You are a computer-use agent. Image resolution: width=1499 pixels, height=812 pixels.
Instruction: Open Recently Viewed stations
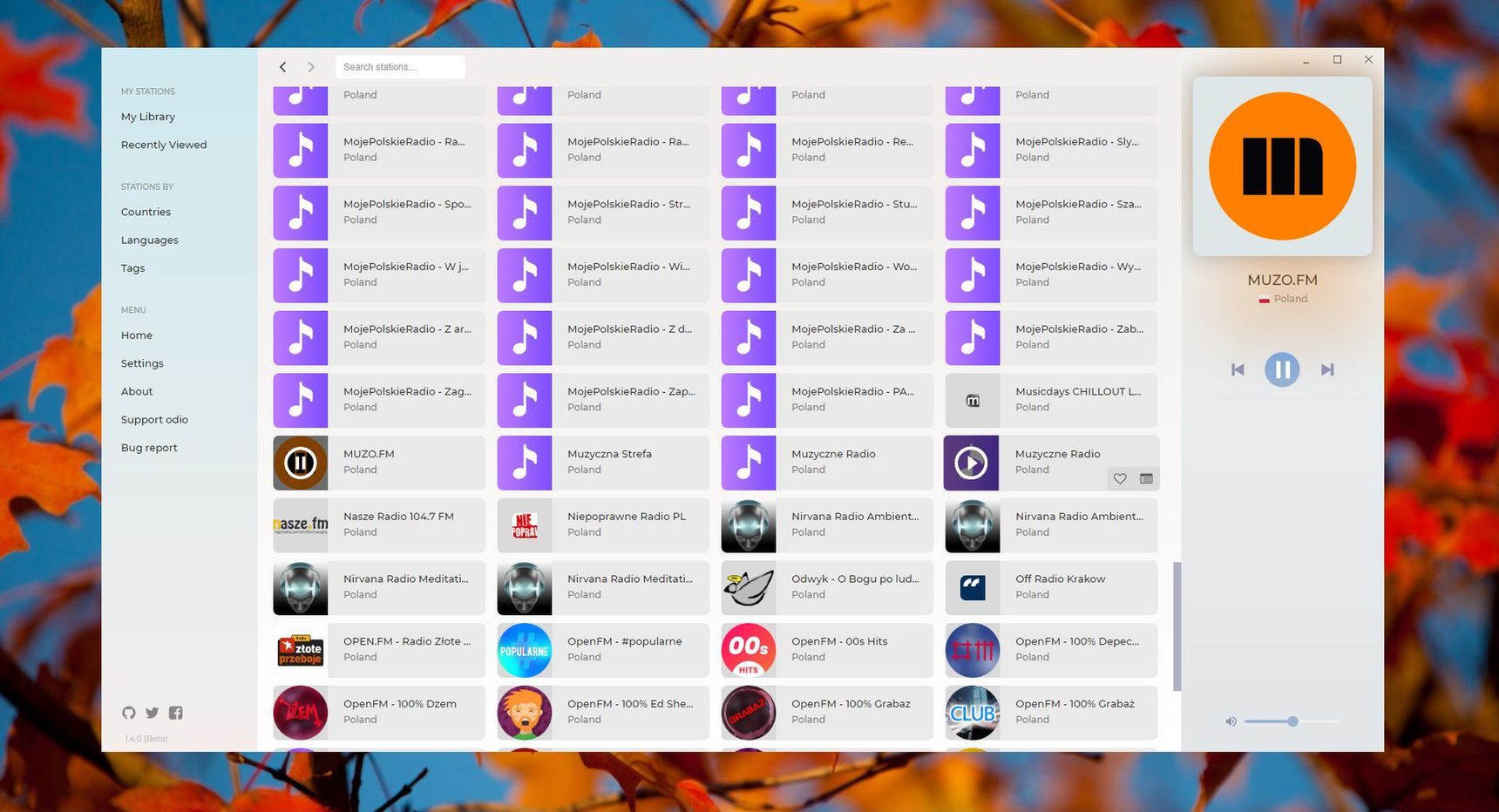pos(164,145)
